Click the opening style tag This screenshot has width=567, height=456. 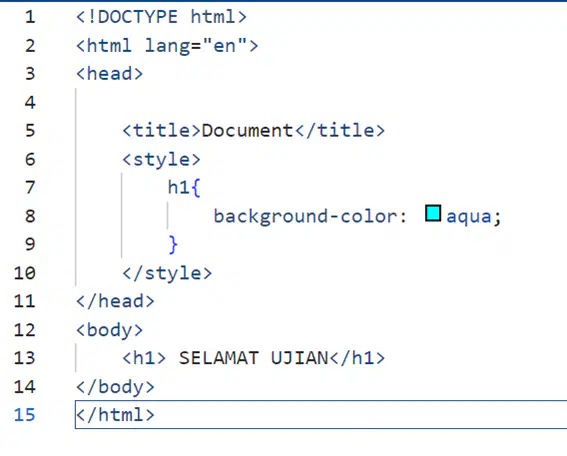coord(161,159)
